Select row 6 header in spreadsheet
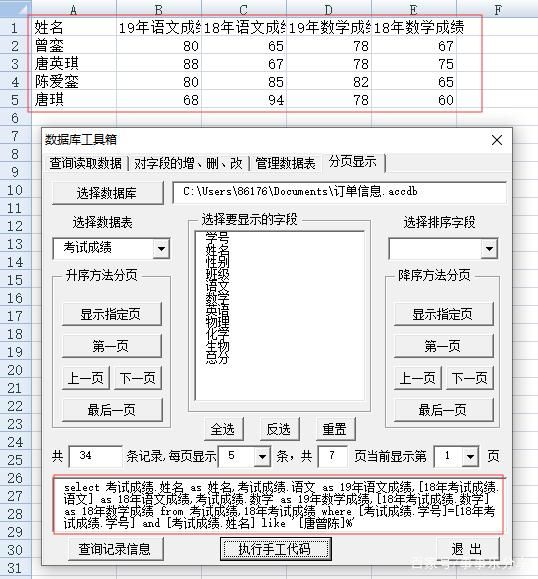Viewport: 538px width, 579px height. pos(15,118)
